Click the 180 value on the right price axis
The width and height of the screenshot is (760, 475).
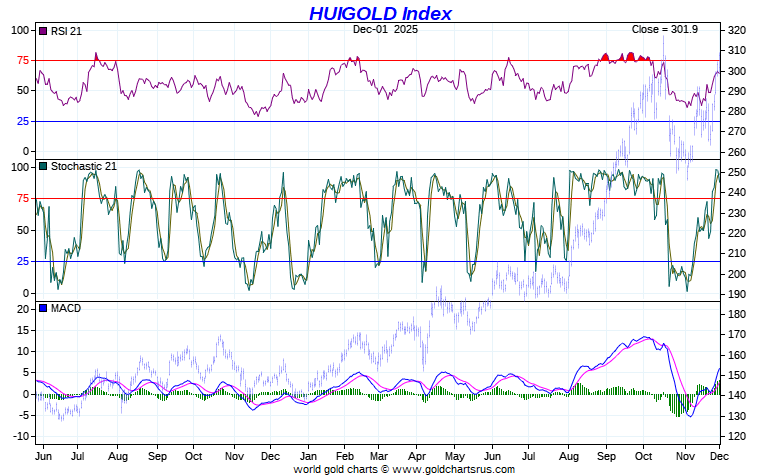(x=737, y=314)
